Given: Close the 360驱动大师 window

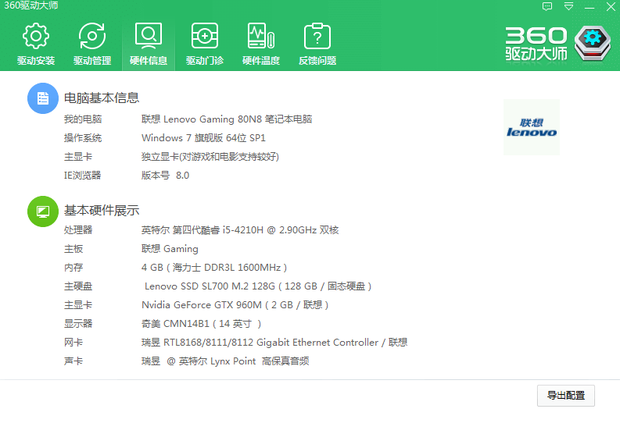Looking at the screenshot, I should [611, 6].
